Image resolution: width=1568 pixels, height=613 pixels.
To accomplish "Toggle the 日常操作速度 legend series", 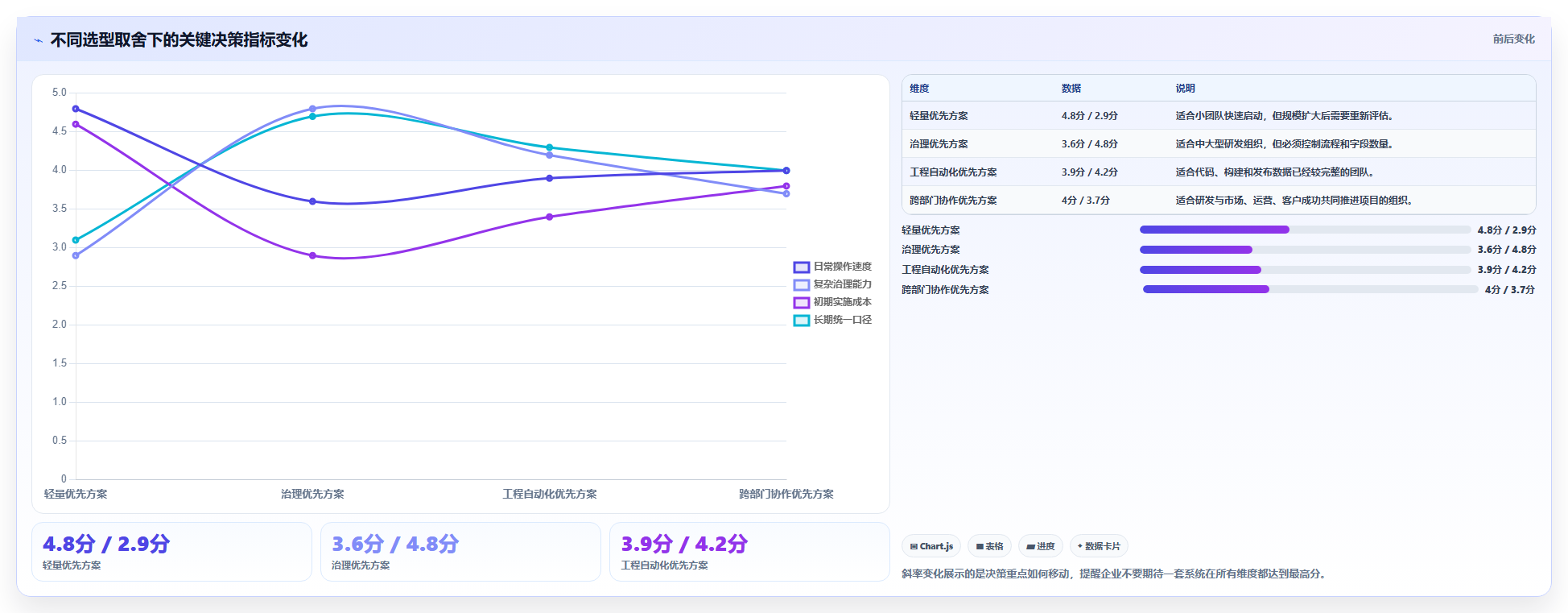I will tap(832, 267).
